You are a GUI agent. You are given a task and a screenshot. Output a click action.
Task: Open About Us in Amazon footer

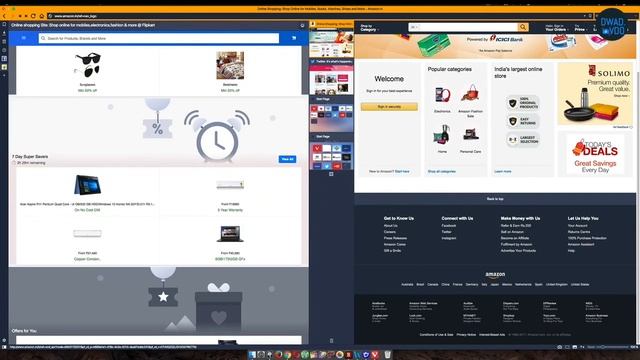(390, 226)
